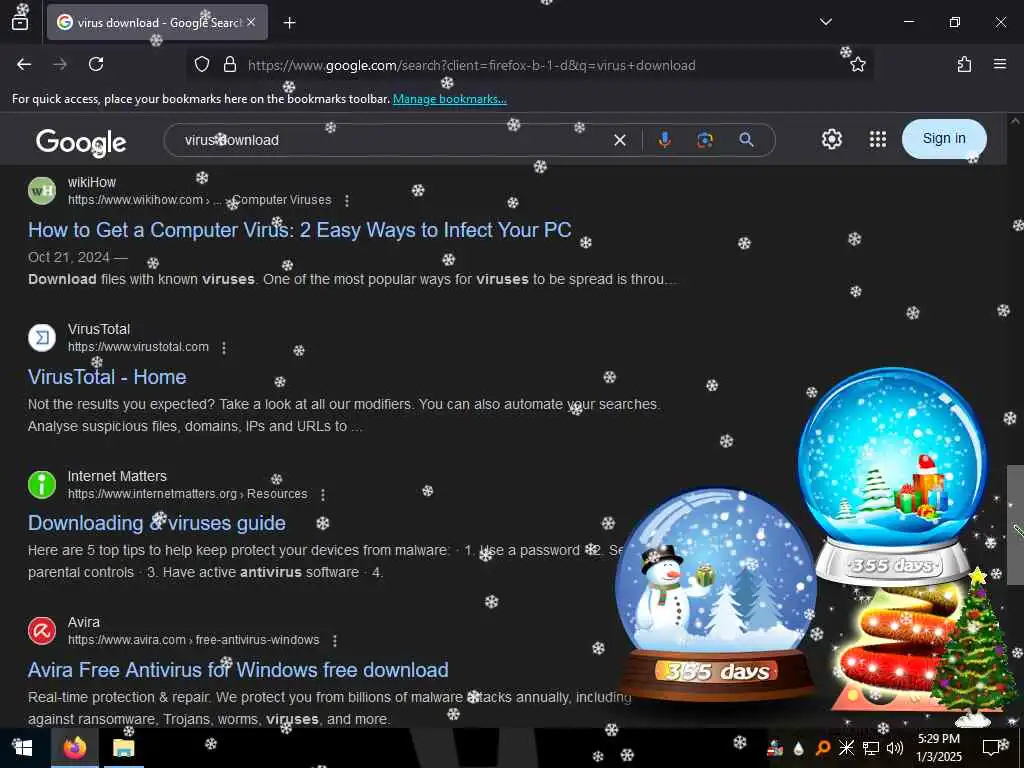Click the water drop tray icon
Screen dimensions: 1024x768
pos(798,748)
